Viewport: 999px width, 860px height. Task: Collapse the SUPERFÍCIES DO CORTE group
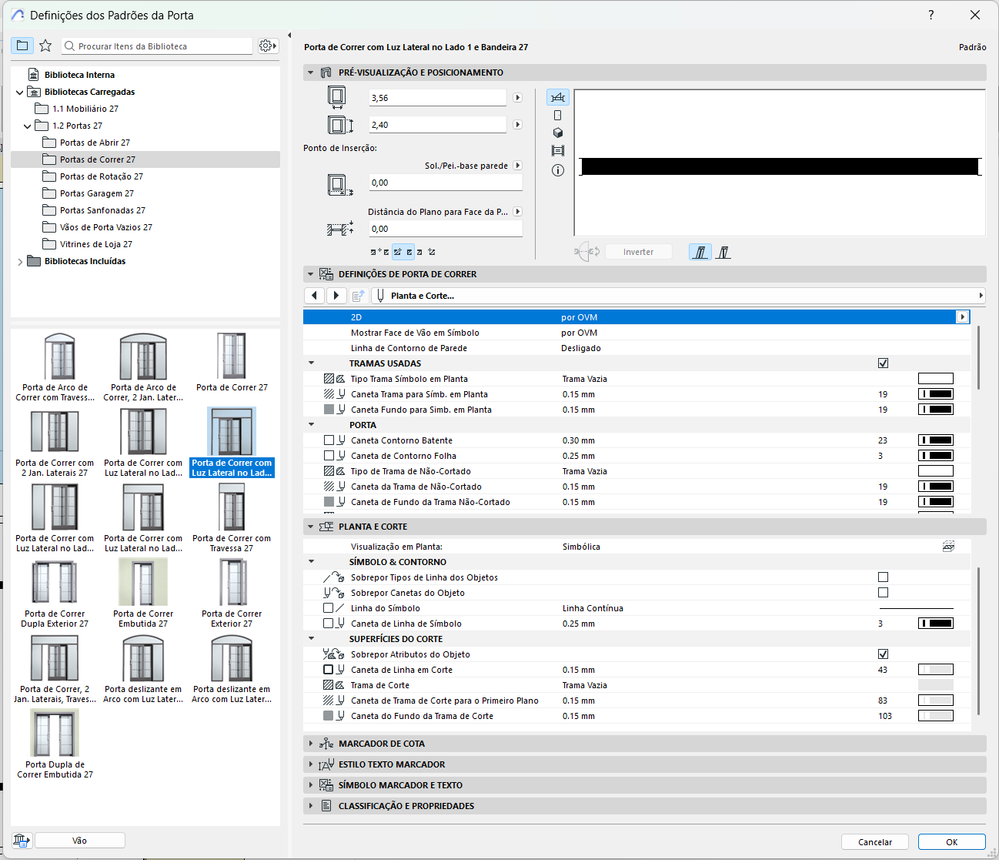click(312, 639)
